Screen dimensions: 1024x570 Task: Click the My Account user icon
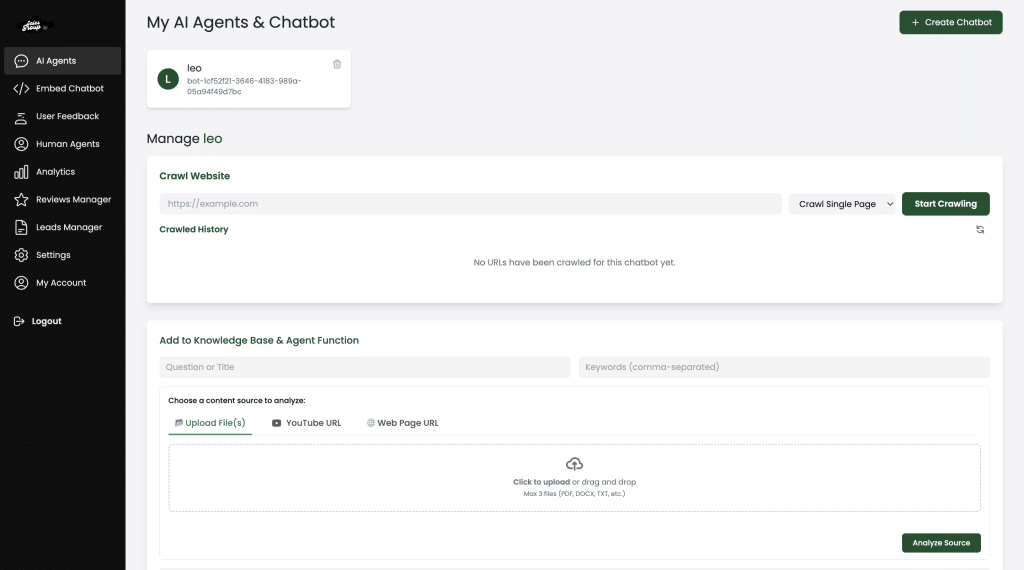click(21, 283)
